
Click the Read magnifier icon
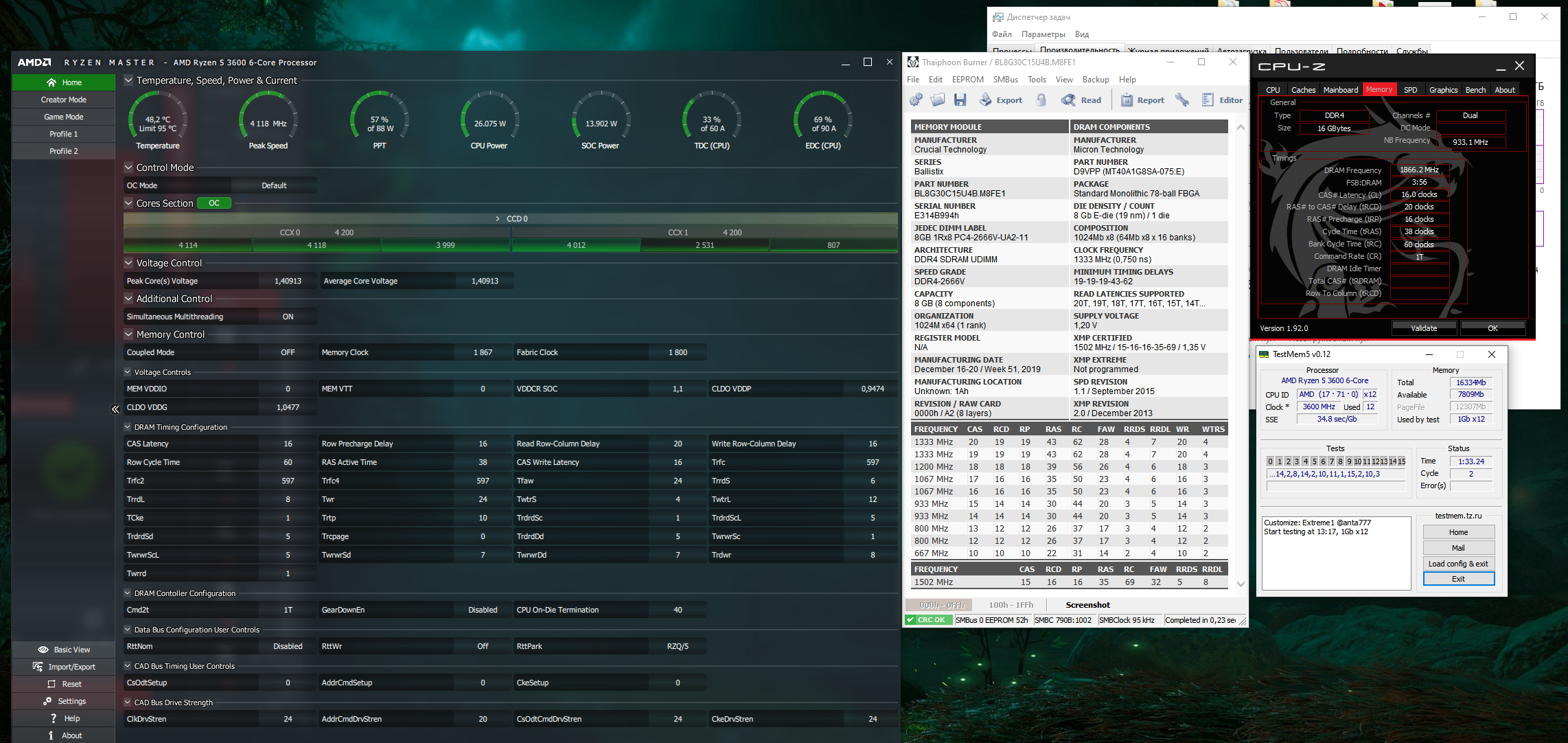[1068, 100]
